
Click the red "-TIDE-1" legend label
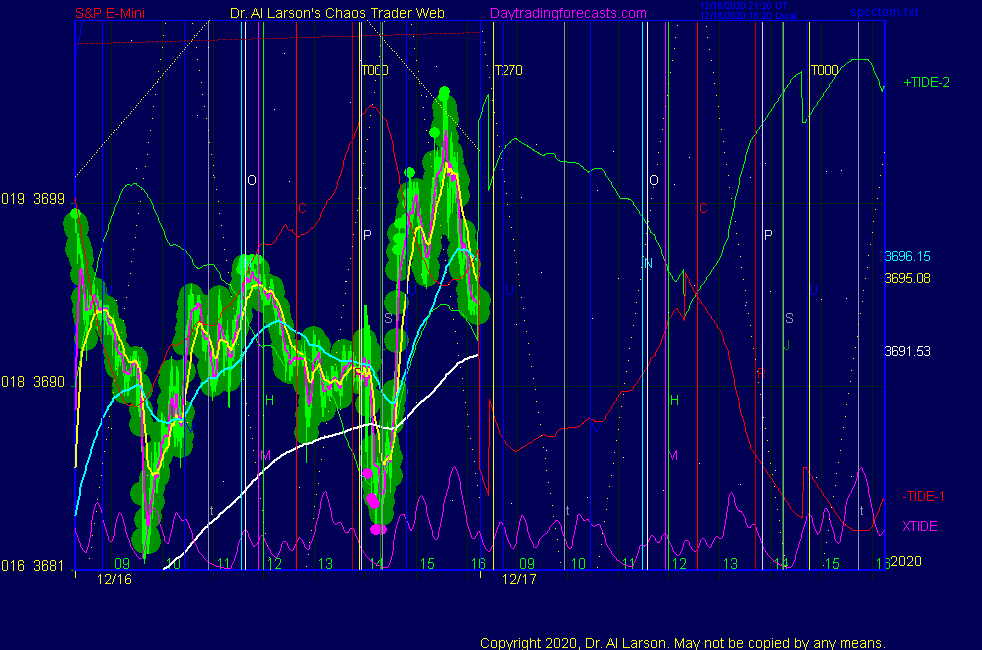point(923,497)
